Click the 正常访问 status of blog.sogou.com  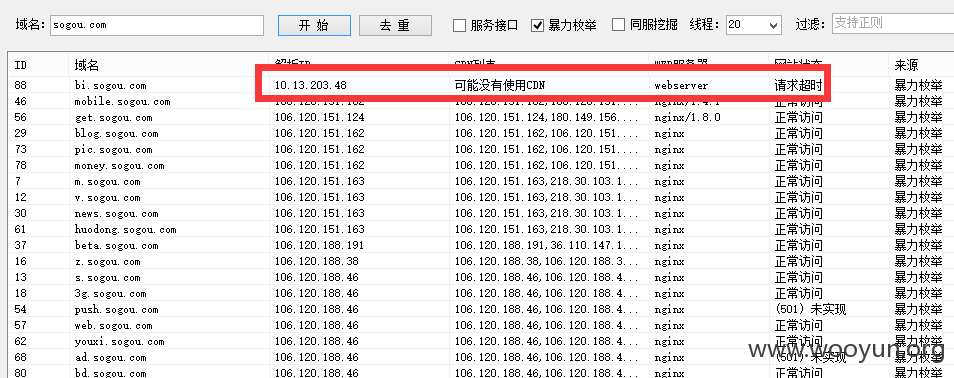798,133
